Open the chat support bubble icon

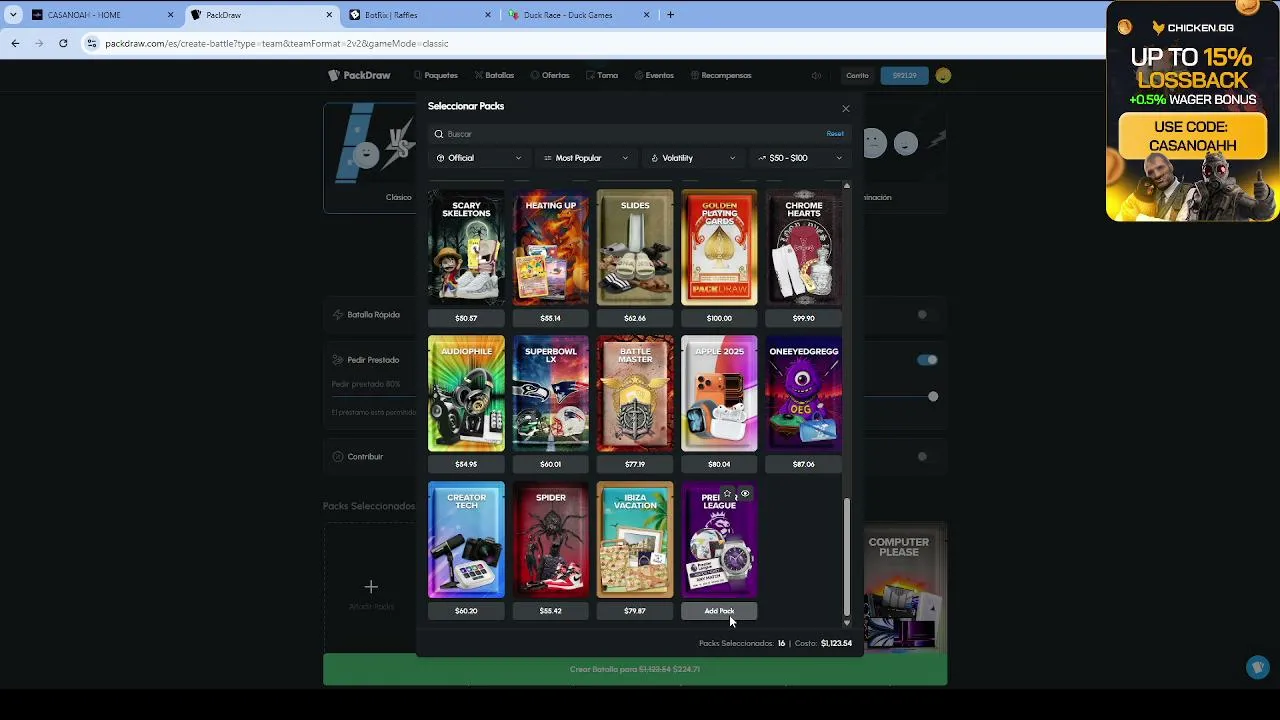[1258, 667]
